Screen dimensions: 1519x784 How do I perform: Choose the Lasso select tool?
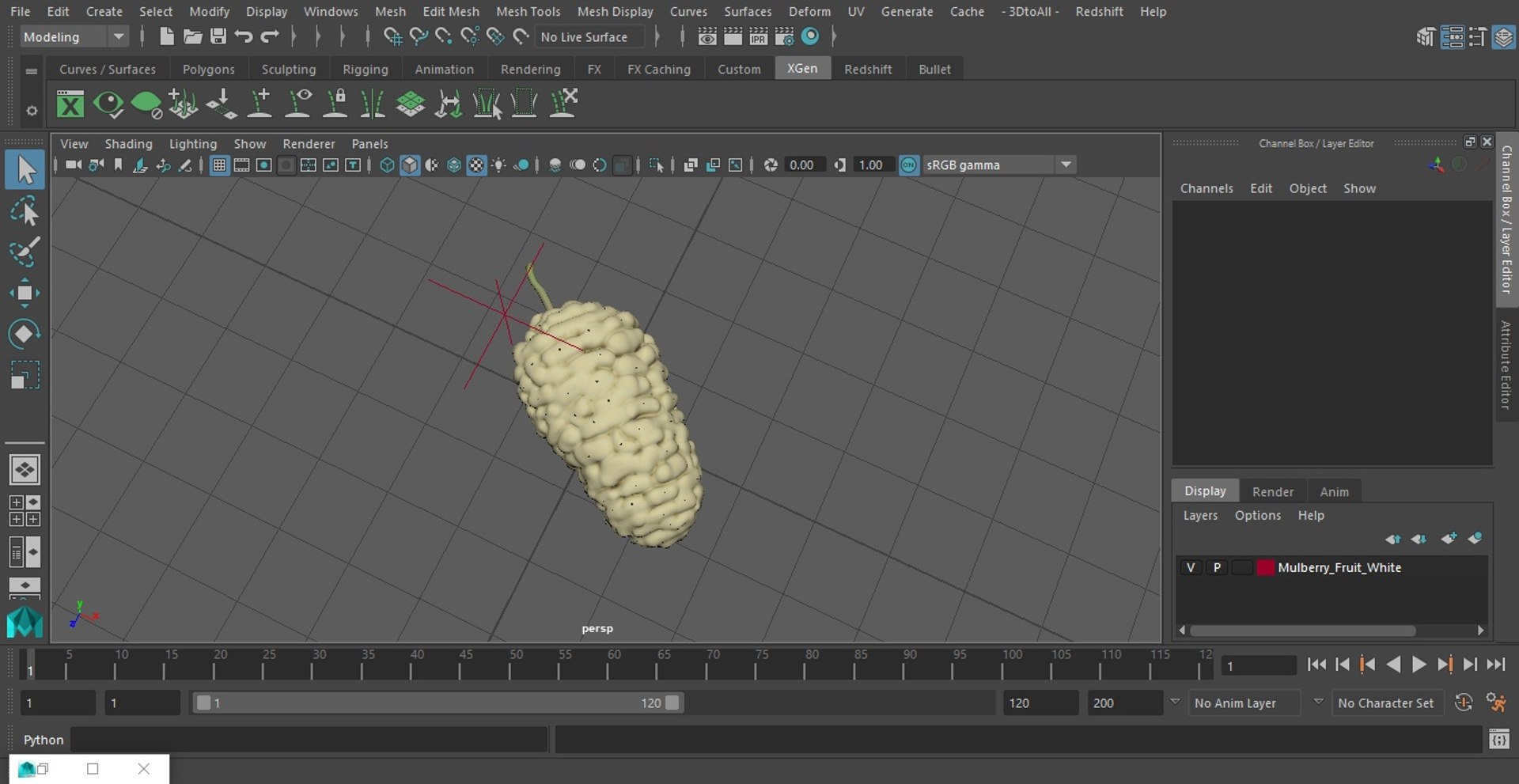click(25, 211)
